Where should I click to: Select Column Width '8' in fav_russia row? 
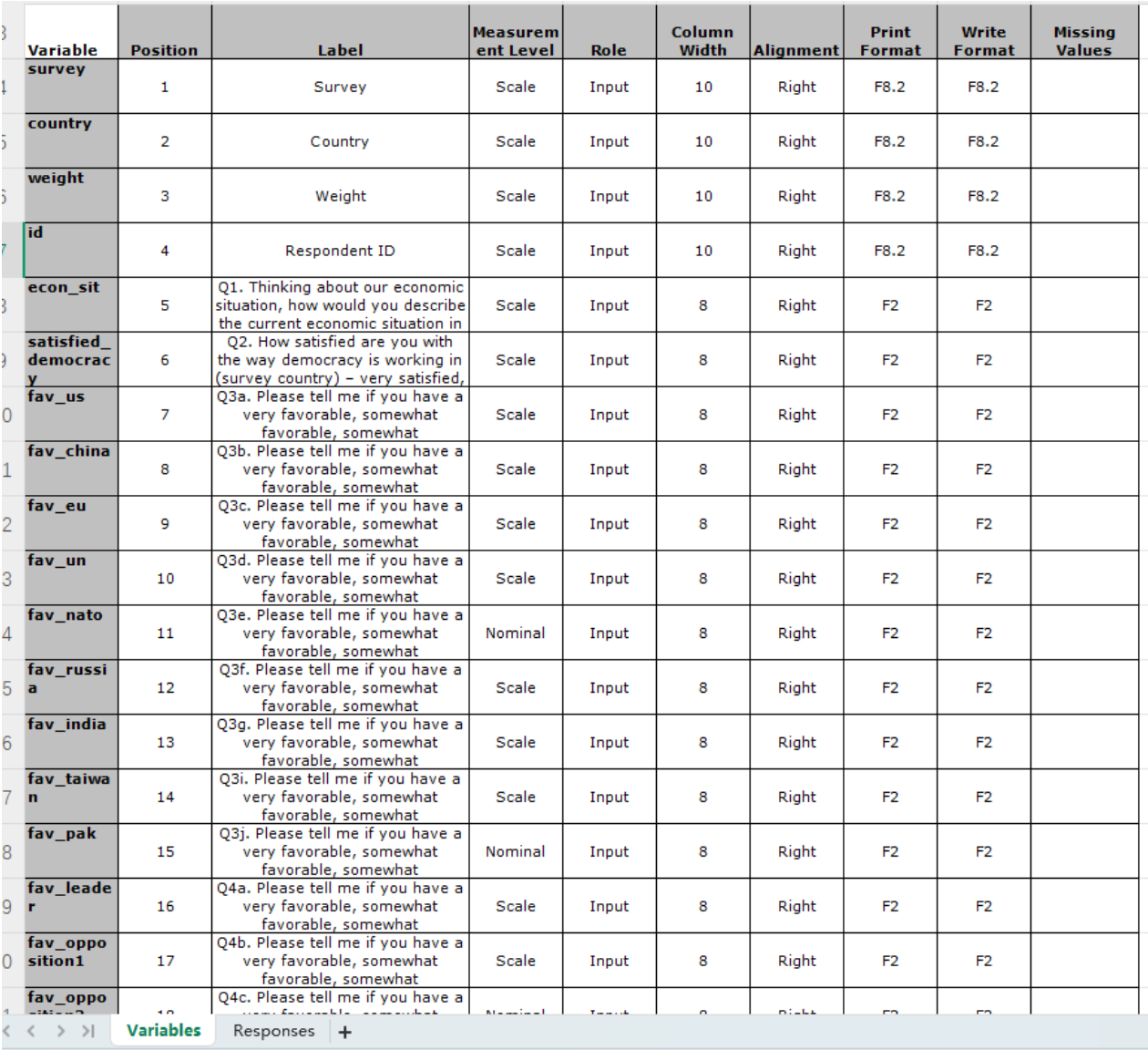click(703, 688)
